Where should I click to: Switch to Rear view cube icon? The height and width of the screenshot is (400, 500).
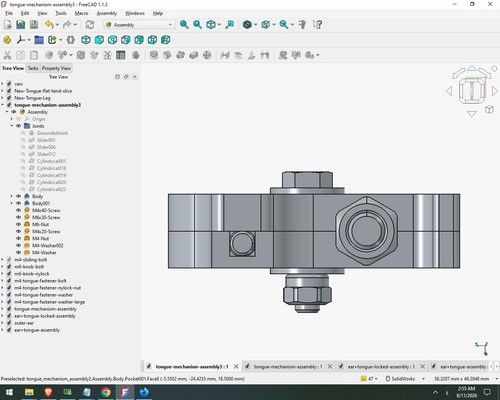click(139, 40)
